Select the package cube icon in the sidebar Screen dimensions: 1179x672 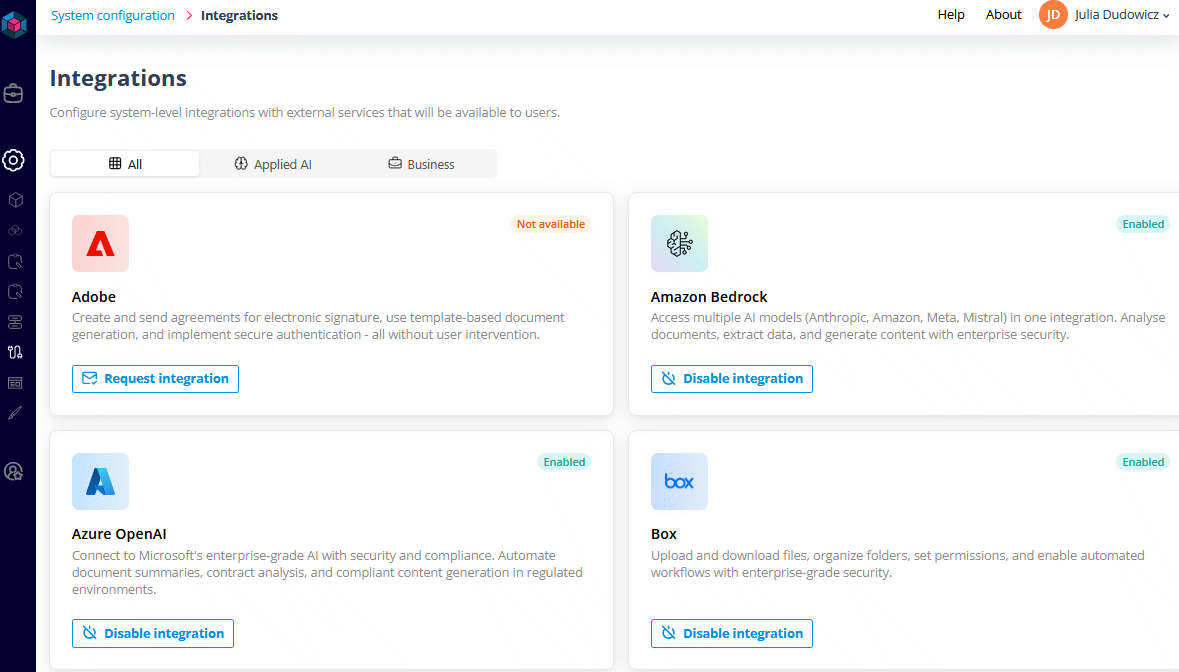coord(13,199)
